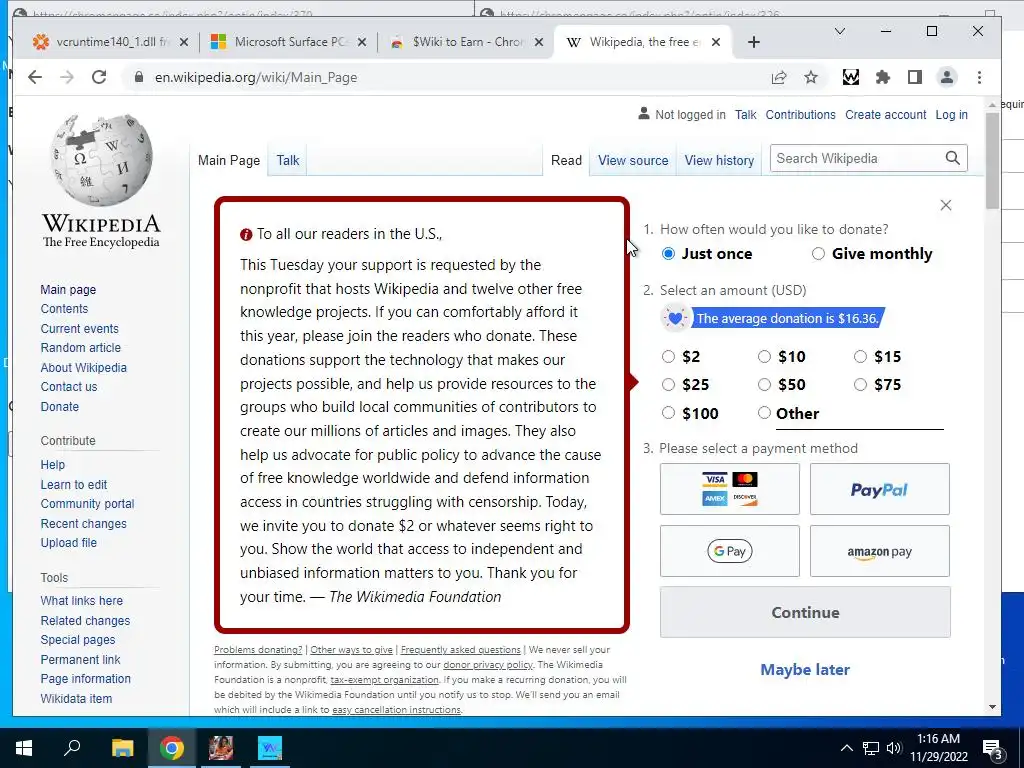Open the View source tab
The image size is (1024, 768).
pyautogui.click(x=633, y=160)
